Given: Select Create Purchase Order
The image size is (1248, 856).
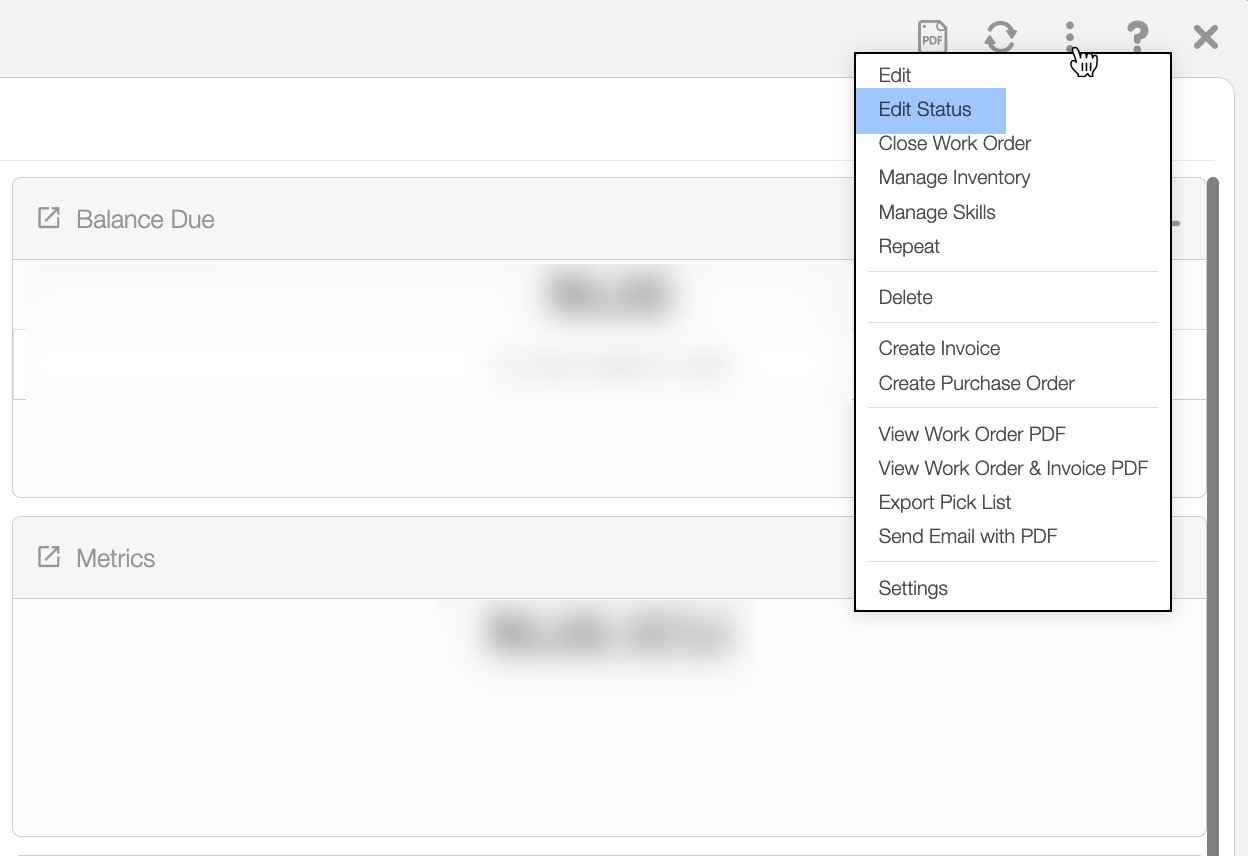Looking at the screenshot, I should (x=976, y=383).
